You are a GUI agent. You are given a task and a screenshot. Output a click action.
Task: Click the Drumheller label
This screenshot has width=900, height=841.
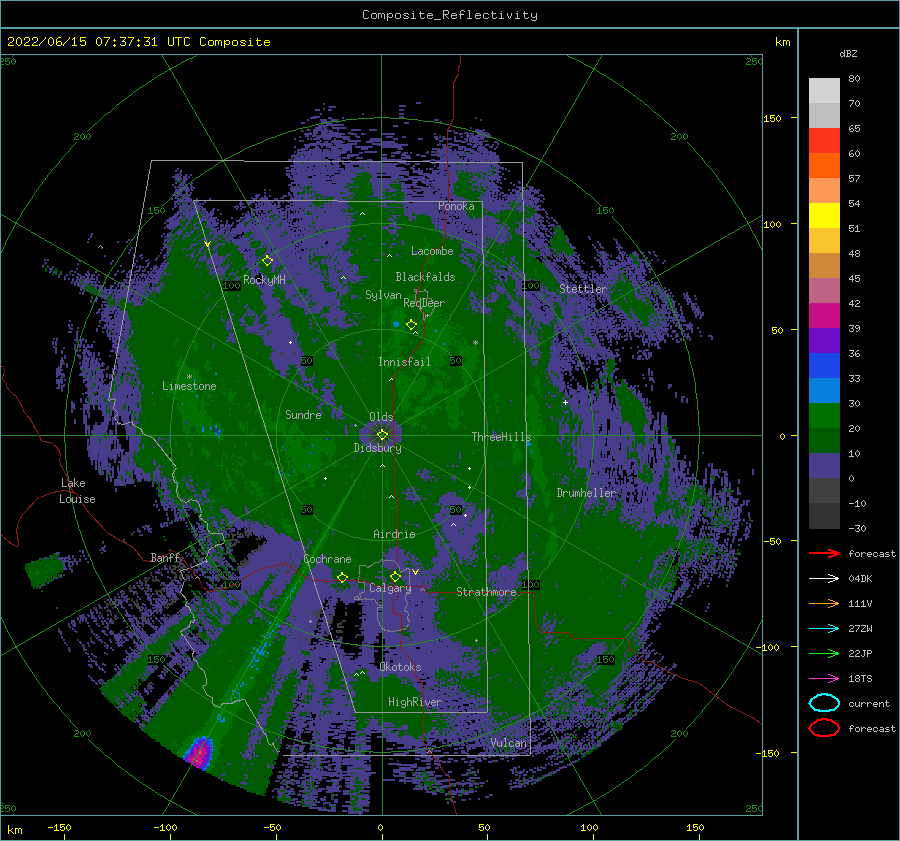pyautogui.click(x=586, y=493)
